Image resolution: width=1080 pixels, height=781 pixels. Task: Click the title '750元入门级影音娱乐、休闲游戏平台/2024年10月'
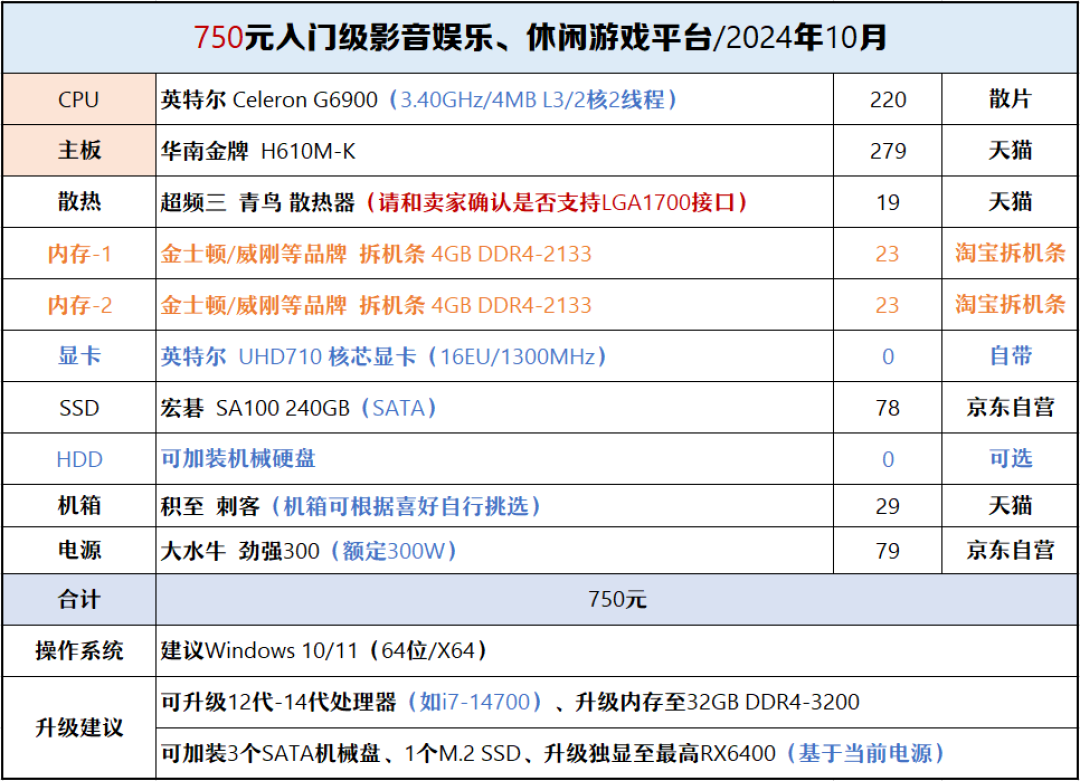point(540,38)
